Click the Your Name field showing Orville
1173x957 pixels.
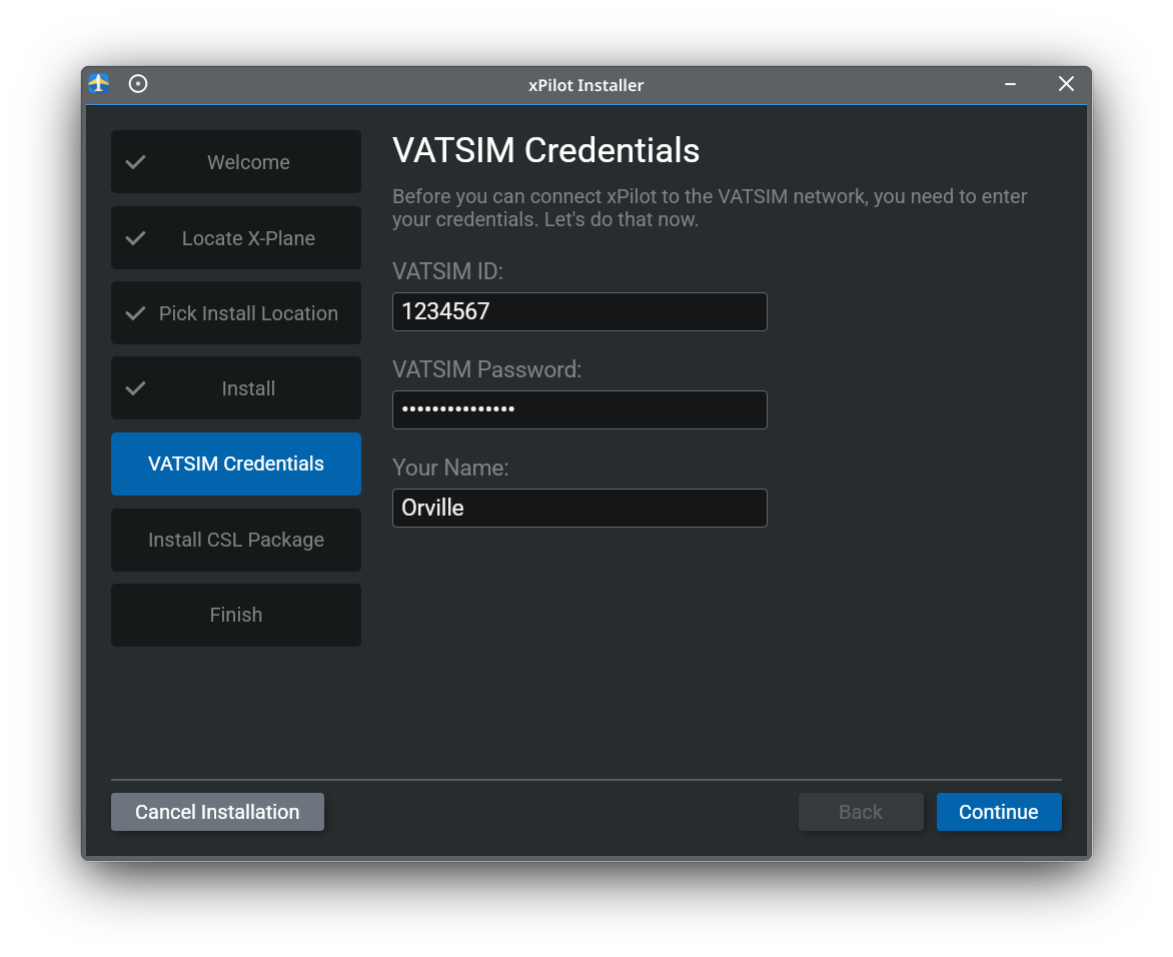click(x=579, y=507)
